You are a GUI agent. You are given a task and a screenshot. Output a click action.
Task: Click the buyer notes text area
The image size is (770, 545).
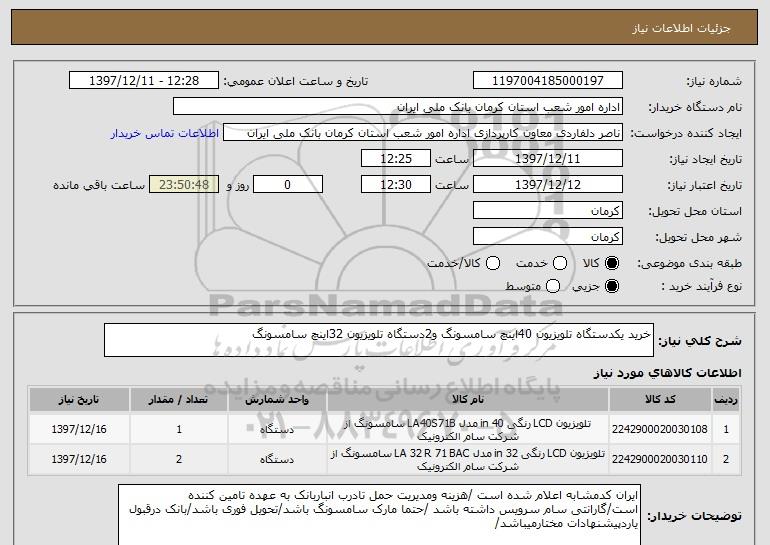[x=379, y=516]
